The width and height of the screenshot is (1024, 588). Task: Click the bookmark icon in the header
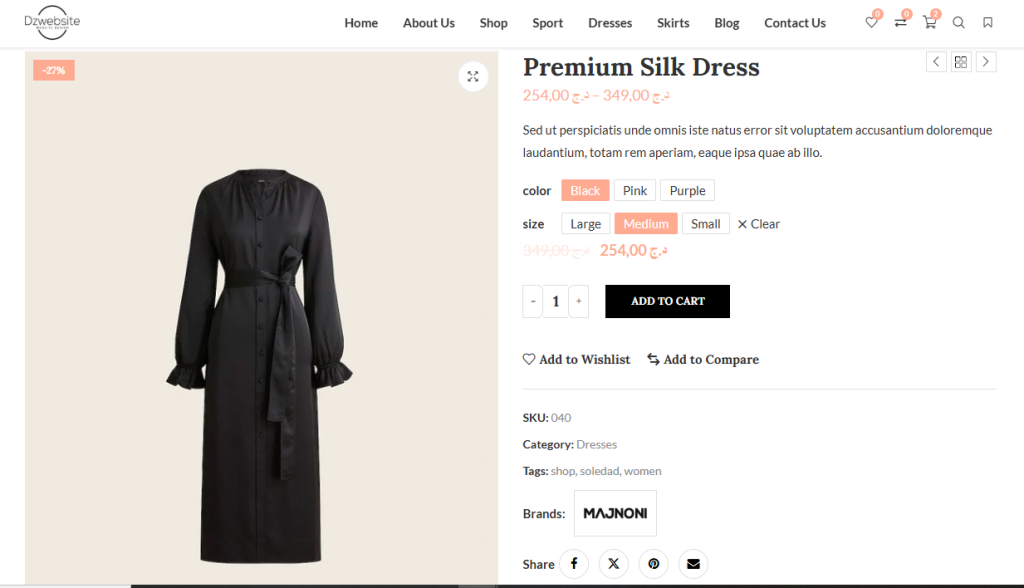tap(987, 22)
